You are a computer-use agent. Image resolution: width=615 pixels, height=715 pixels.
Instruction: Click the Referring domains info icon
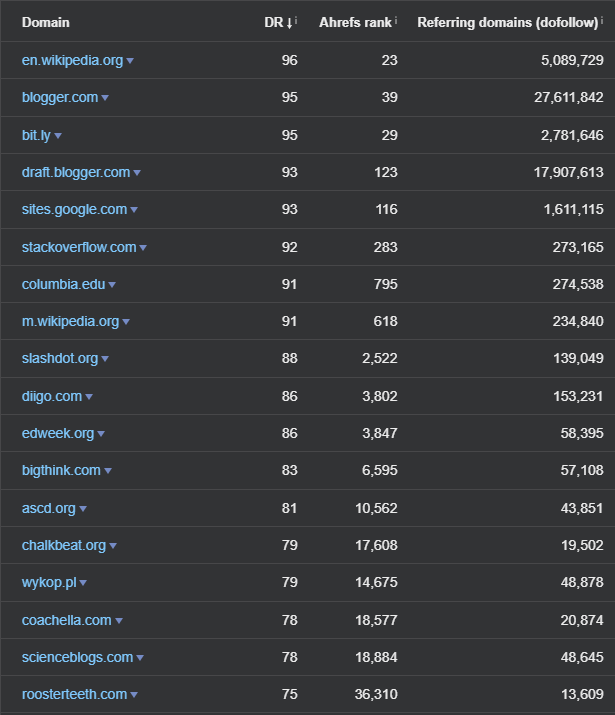click(x=603, y=19)
